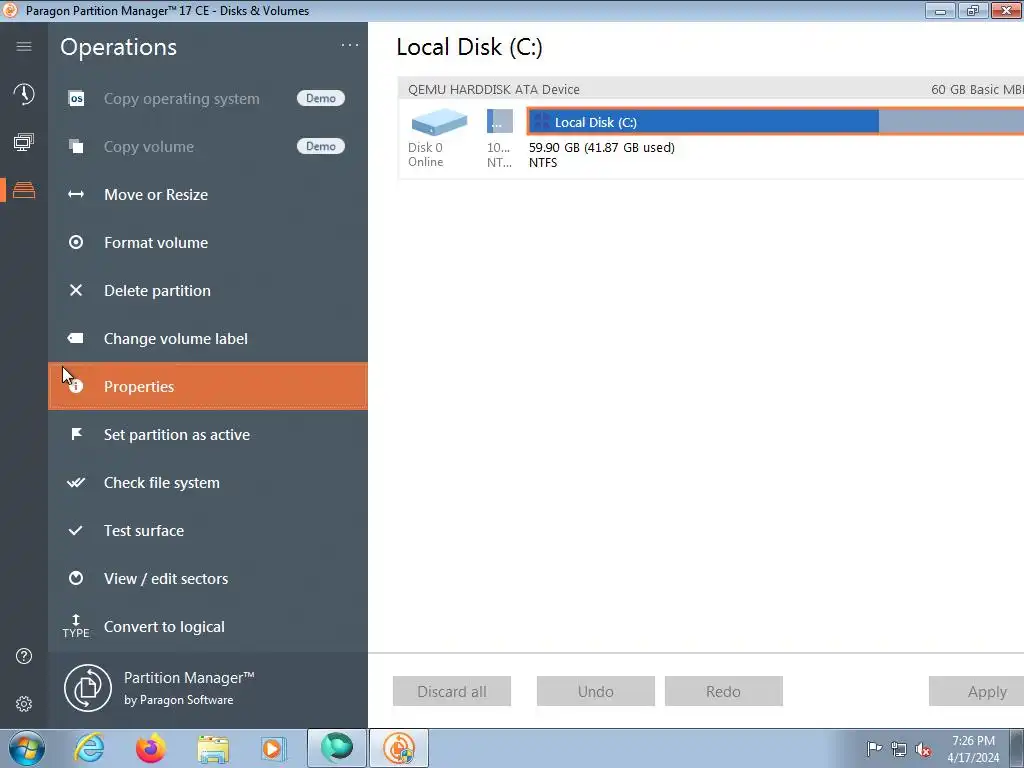The width and height of the screenshot is (1024, 768).
Task: Open the help question mark icon
Action: (x=24, y=656)
